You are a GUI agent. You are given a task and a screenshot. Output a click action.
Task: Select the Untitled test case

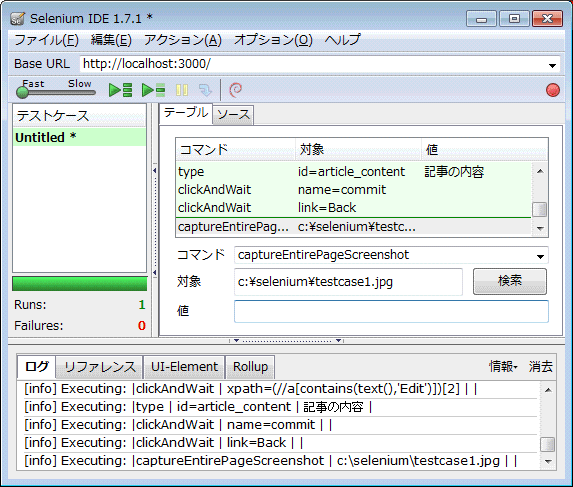pos(79,137)
